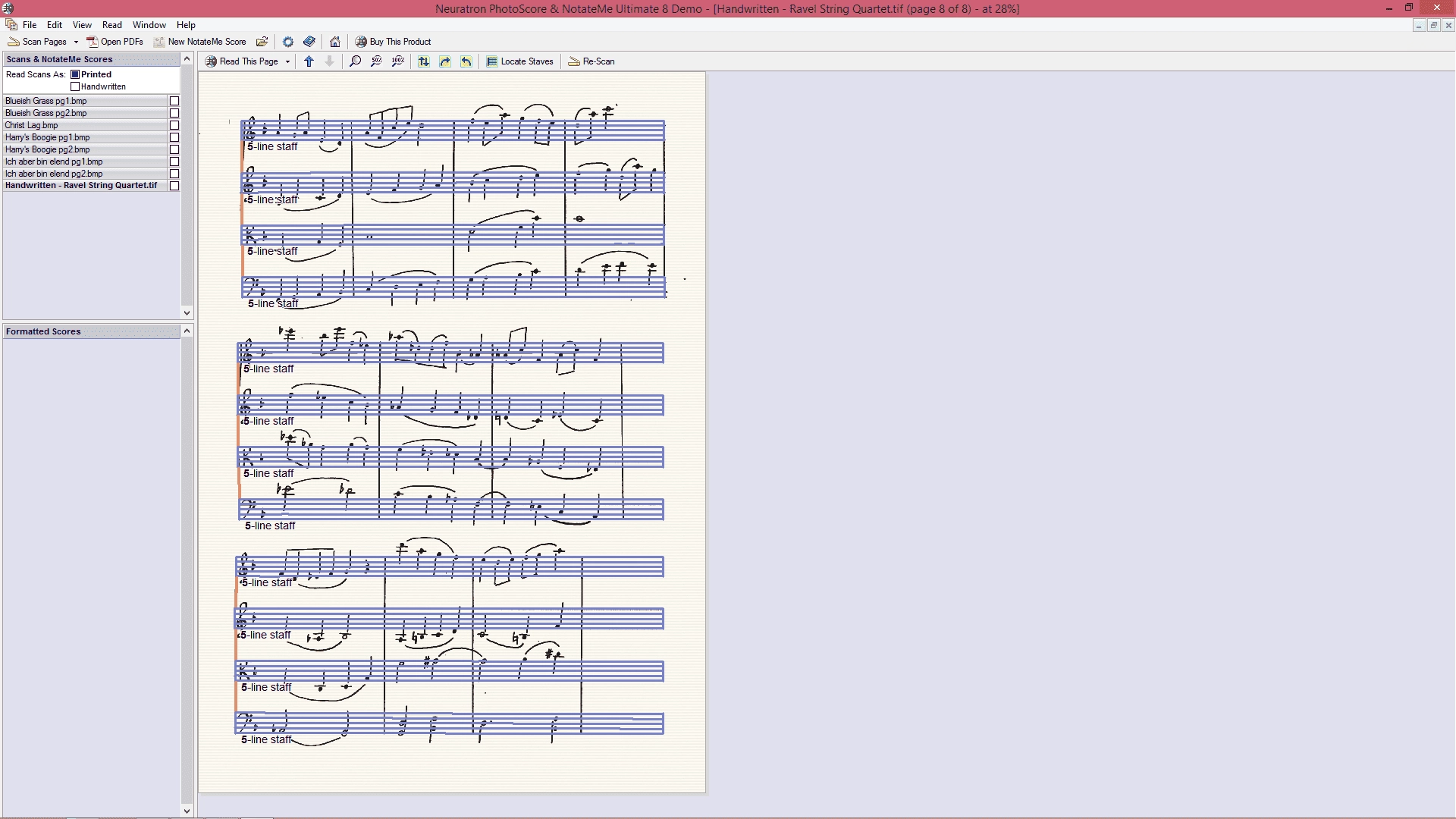The image size is (1456, 819).
Task: Check the box for Harry's Boogie pg2.bmp
Action: tap(174, 149)
